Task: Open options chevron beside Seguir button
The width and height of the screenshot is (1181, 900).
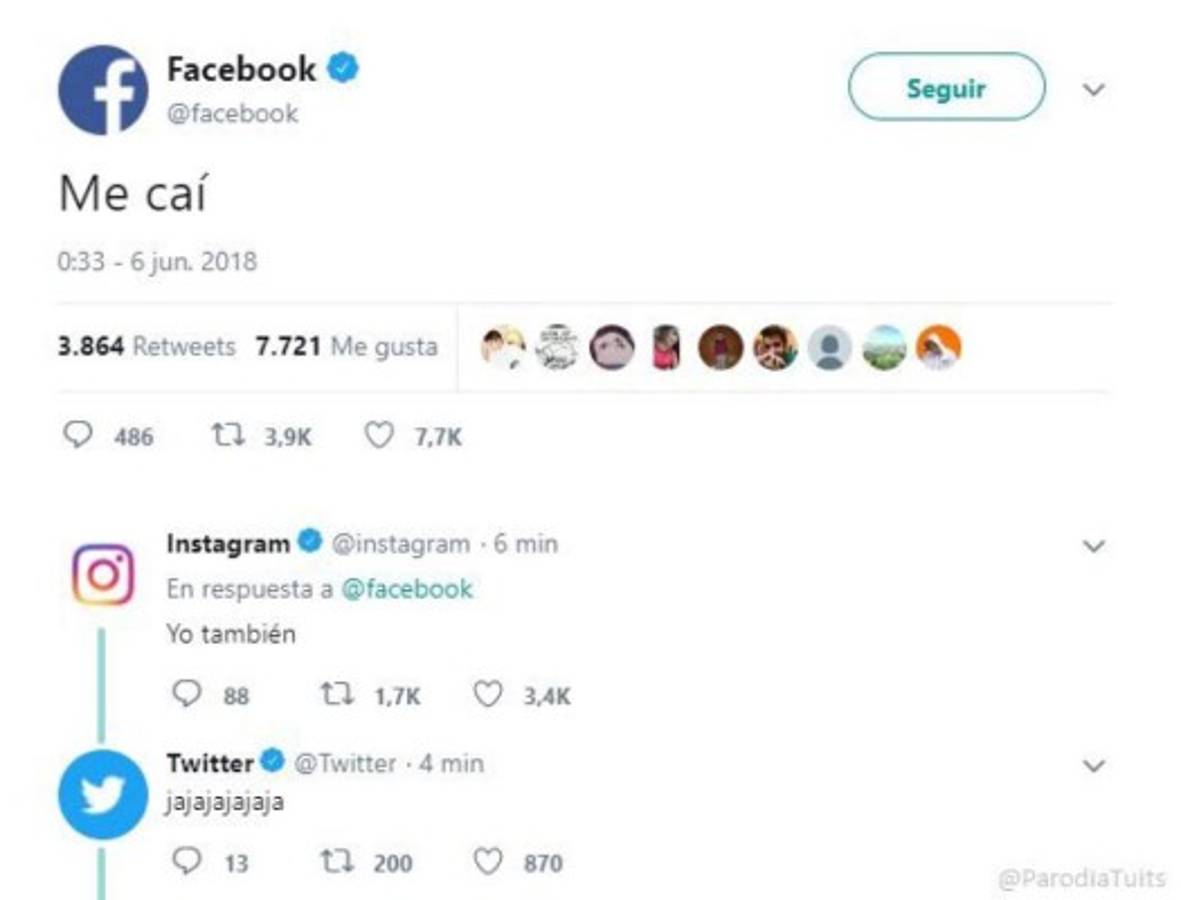Action: point(1094,90)
